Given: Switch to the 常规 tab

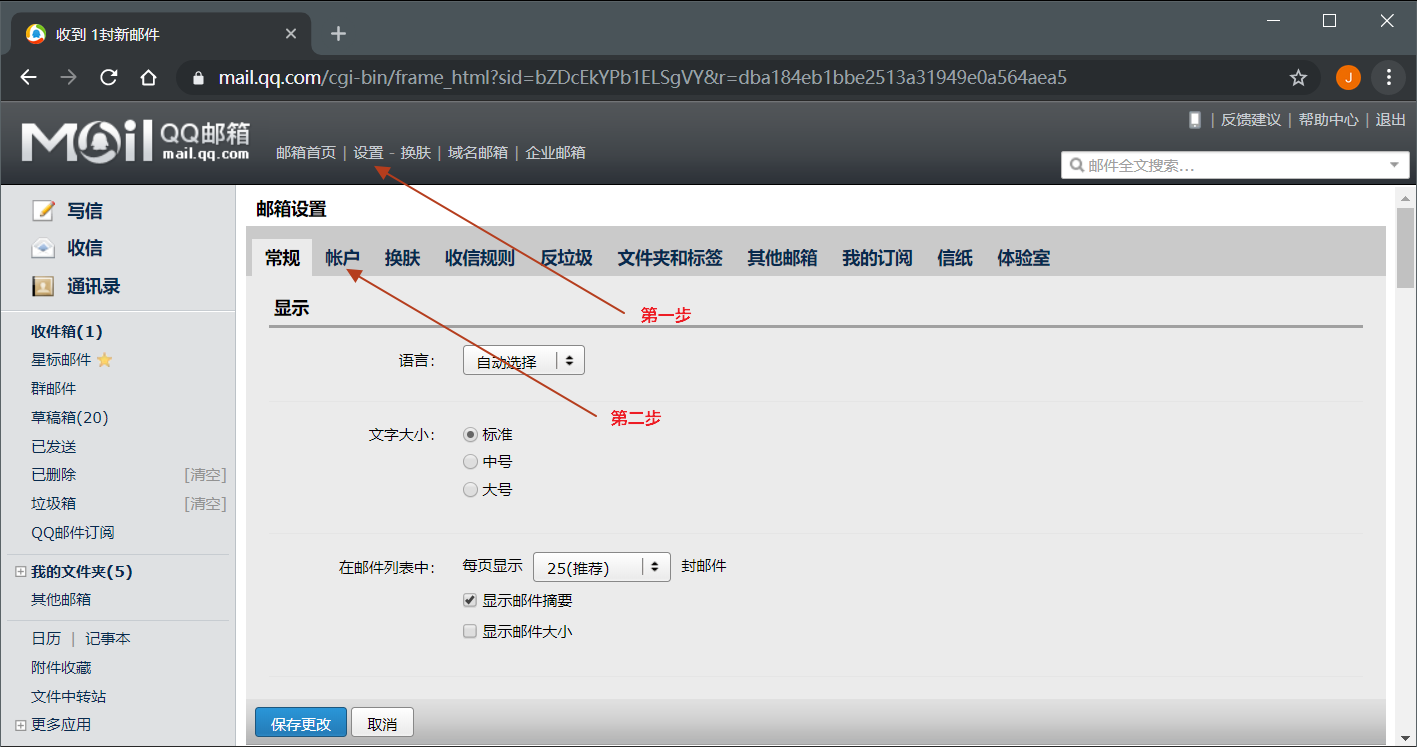Looking at the screenshot, I should (282, 258).
